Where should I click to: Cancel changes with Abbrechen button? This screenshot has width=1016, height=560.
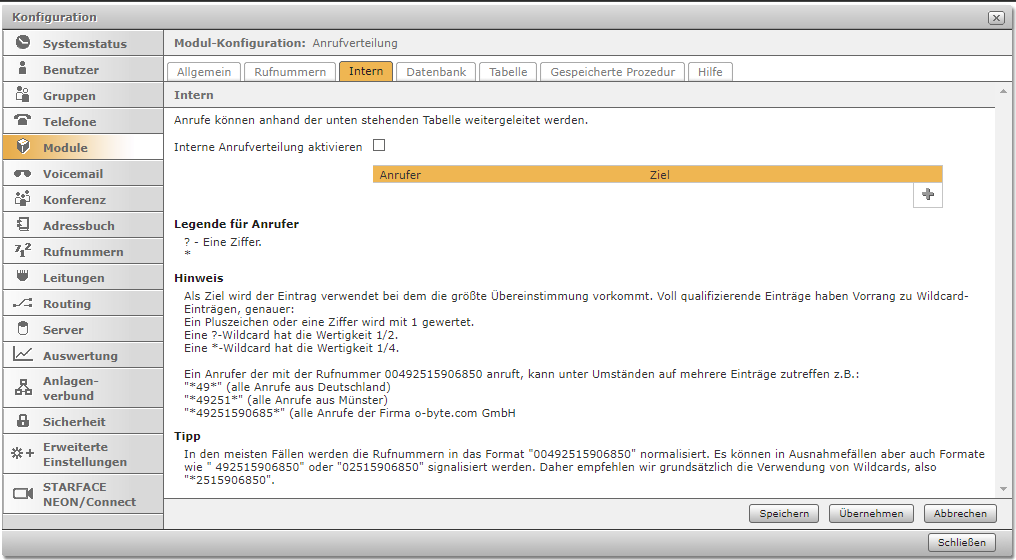[960, 513]
